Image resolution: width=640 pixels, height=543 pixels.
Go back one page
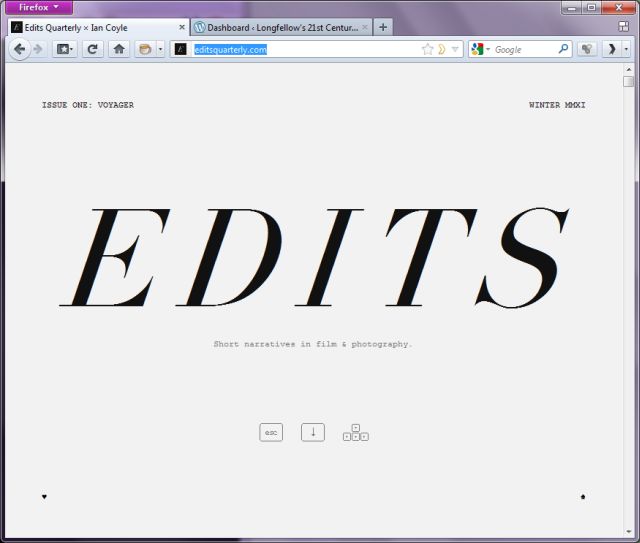click(x=19, y=49)
